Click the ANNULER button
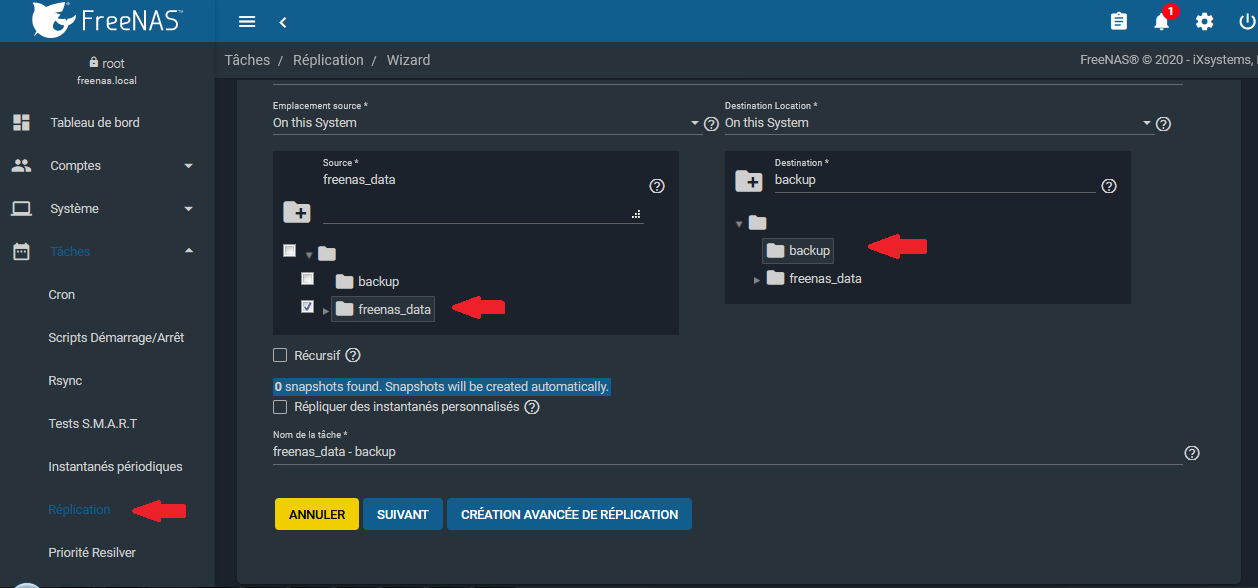Screen dimensions: 1258x588 coord(316,514)
